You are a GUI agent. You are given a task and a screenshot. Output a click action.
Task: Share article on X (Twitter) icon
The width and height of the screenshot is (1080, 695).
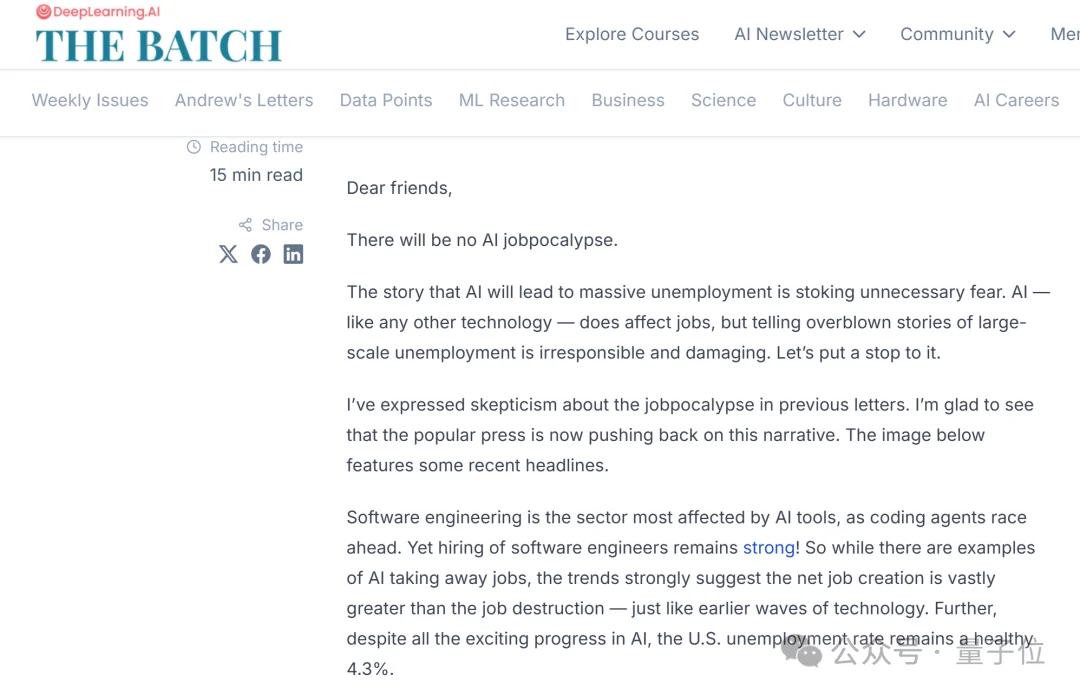point(228,254)
